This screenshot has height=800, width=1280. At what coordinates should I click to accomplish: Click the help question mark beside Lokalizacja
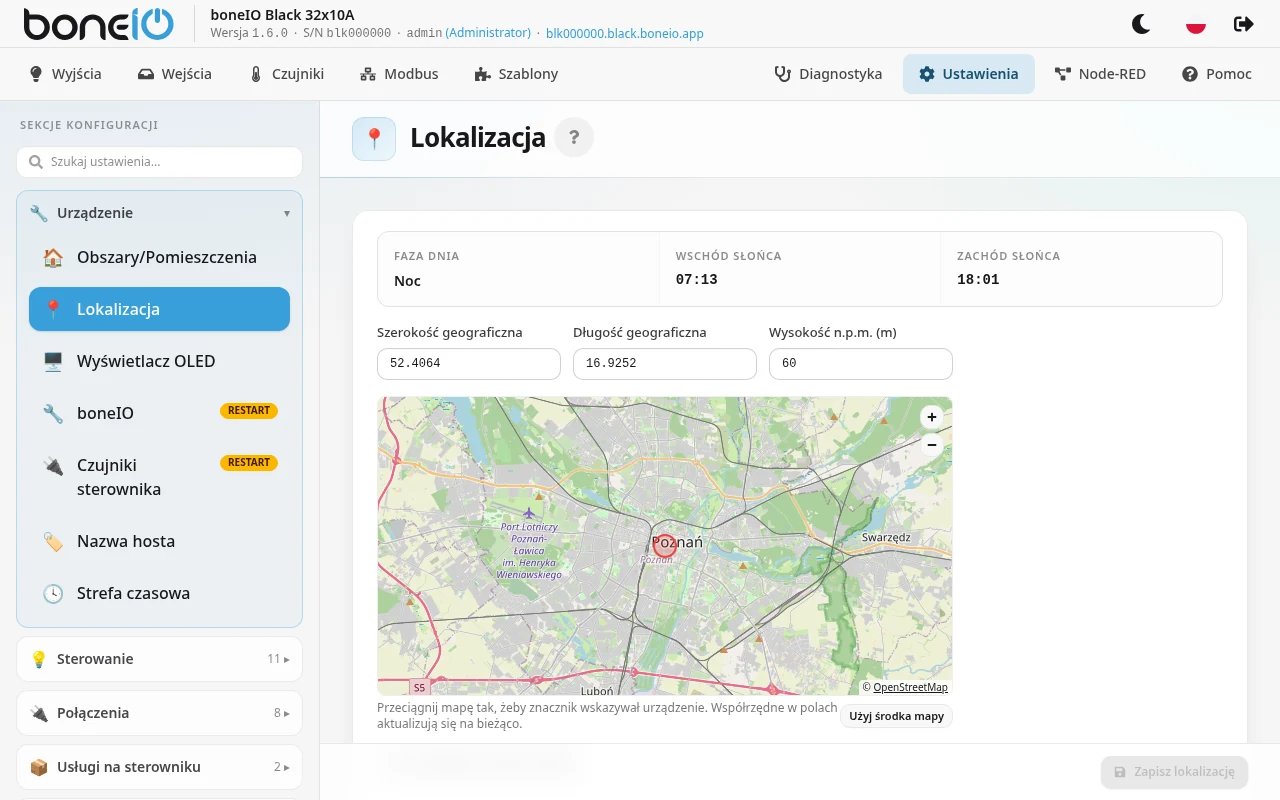tap(574, 138)
